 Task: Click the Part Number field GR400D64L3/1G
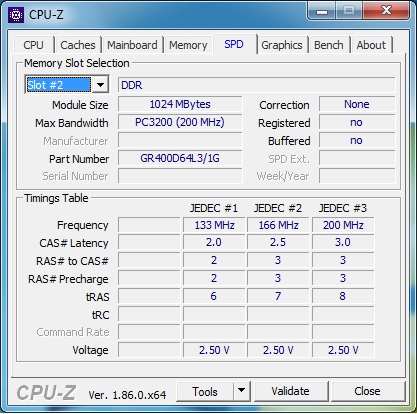(180, 158)
